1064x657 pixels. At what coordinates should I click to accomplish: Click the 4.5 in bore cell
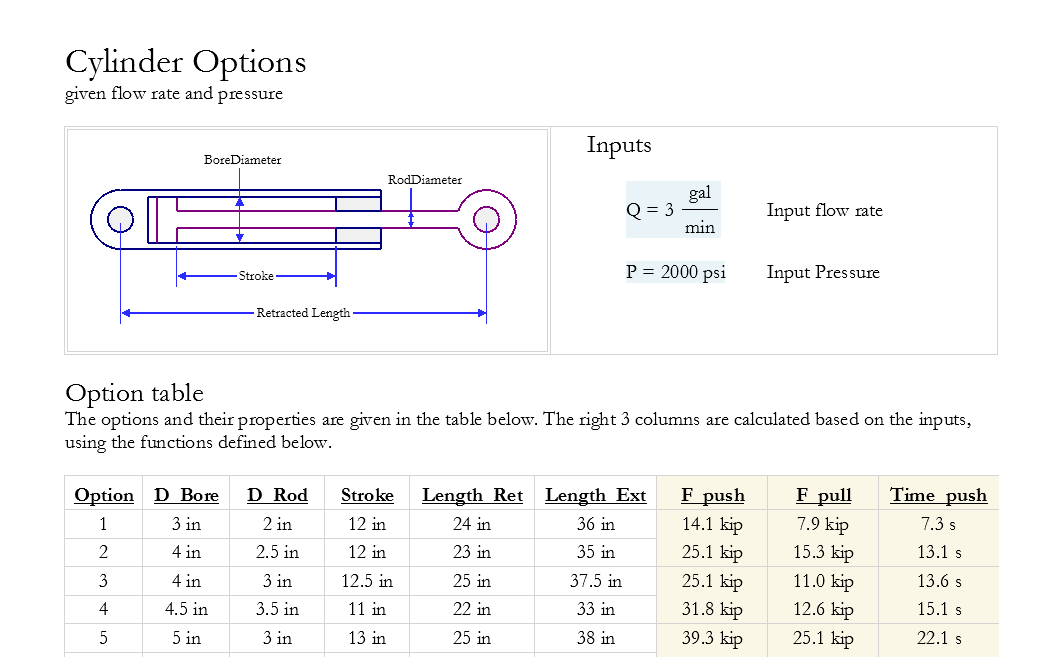[186, 609]
